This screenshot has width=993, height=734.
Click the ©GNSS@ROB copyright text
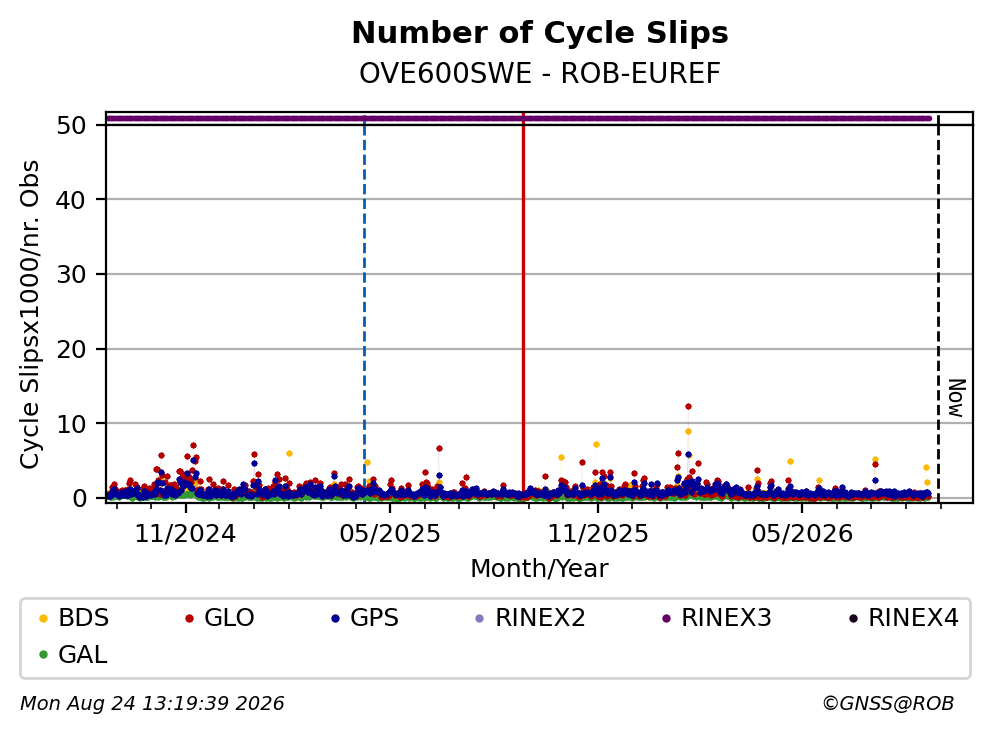point(888,704)
